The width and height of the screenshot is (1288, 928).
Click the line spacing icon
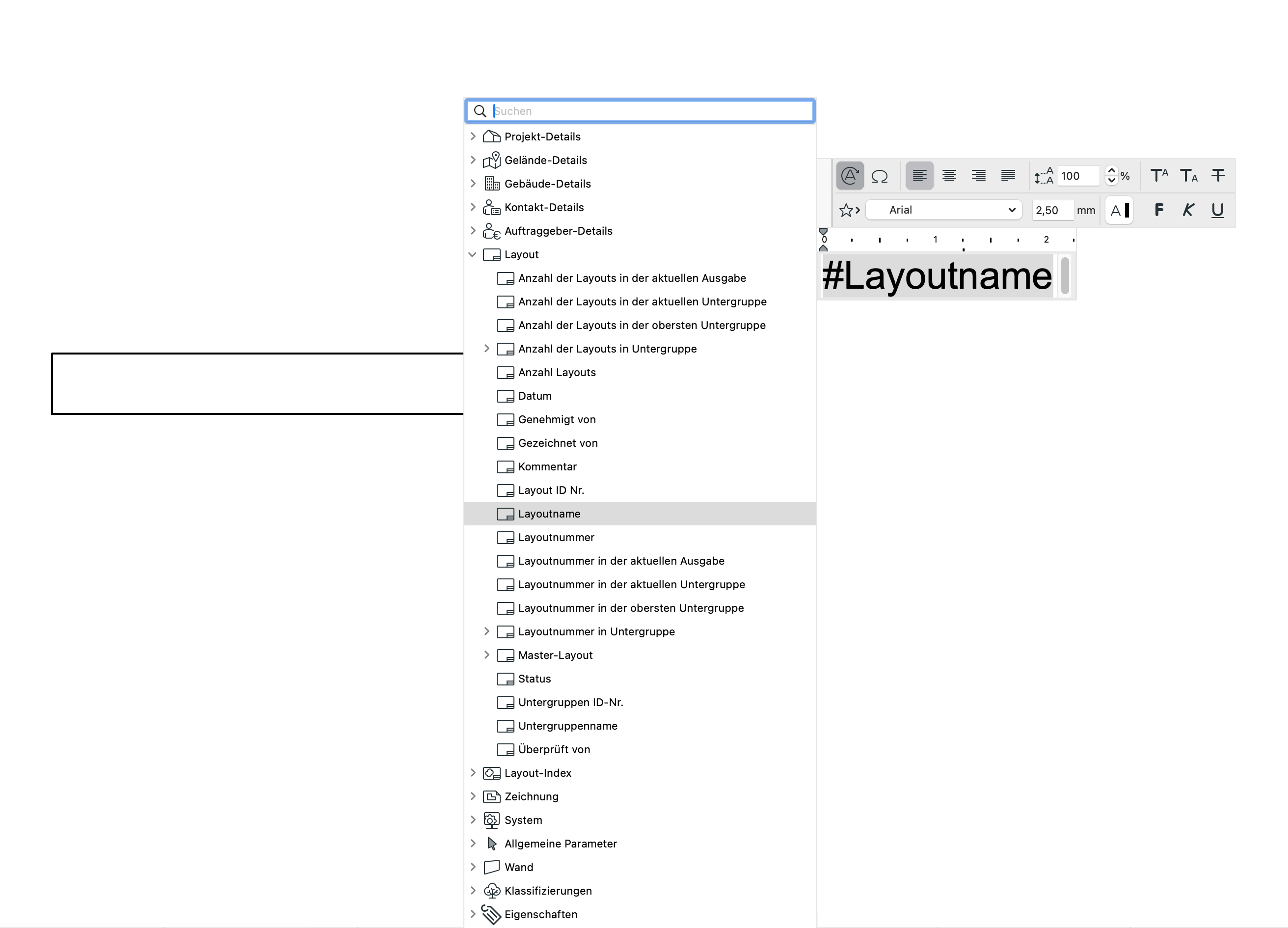(x=1044, y=176)
